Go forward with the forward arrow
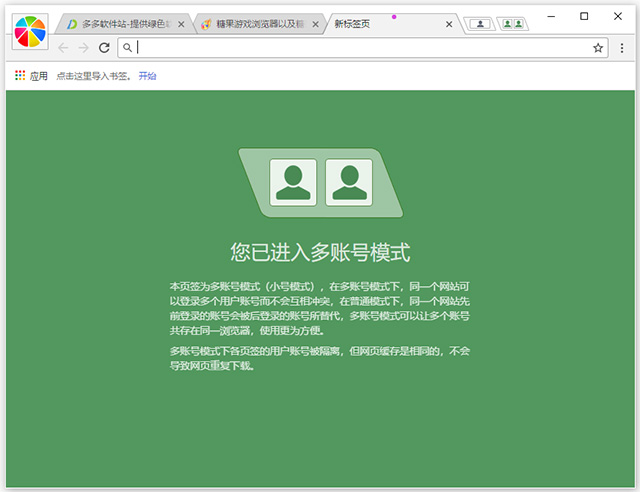640x492 pixels. (x=84, y=48)
